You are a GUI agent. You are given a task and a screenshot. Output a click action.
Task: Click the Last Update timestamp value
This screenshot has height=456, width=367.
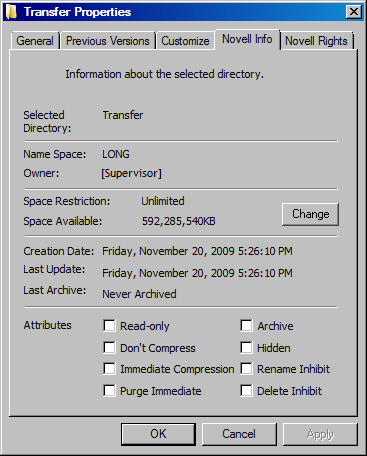(197, 273)
